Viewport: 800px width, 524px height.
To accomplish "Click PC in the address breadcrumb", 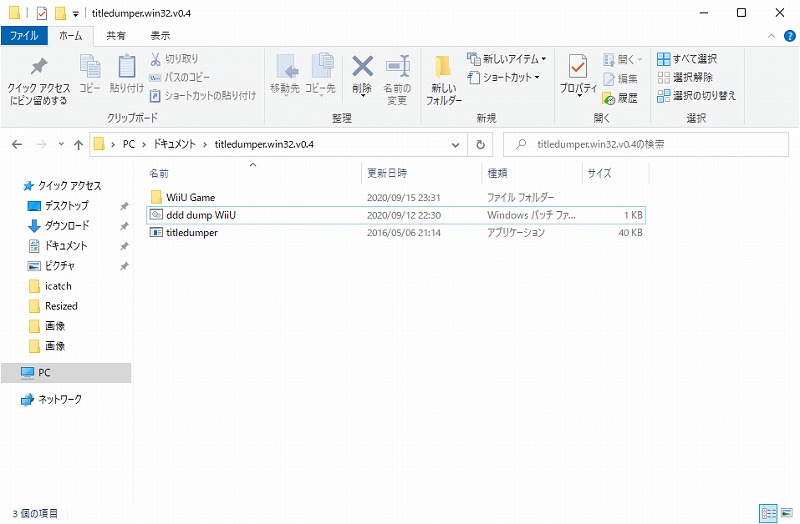I will (x=129, y=144).
